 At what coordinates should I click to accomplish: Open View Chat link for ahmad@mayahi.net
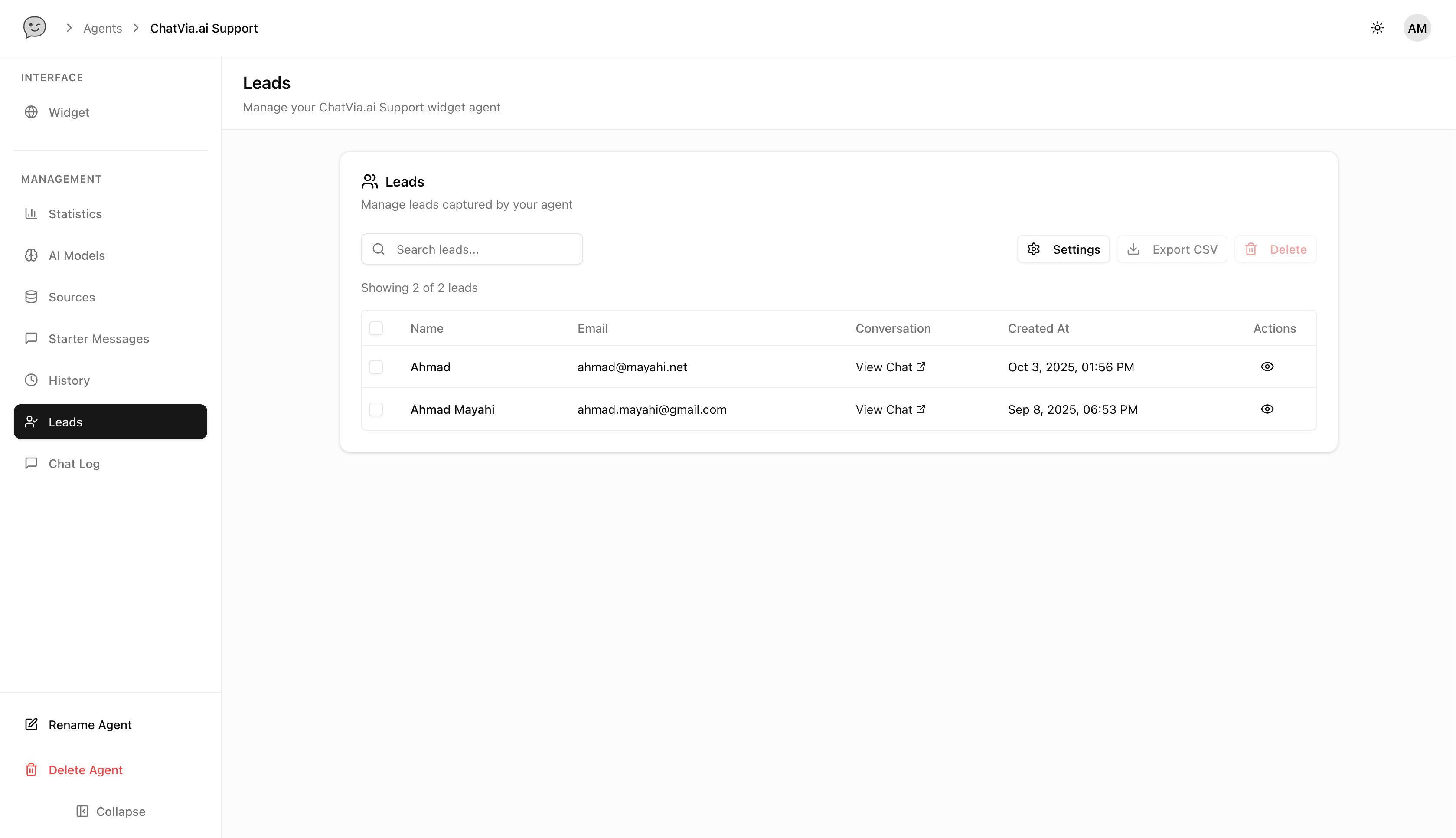click(x=890, y=367)
